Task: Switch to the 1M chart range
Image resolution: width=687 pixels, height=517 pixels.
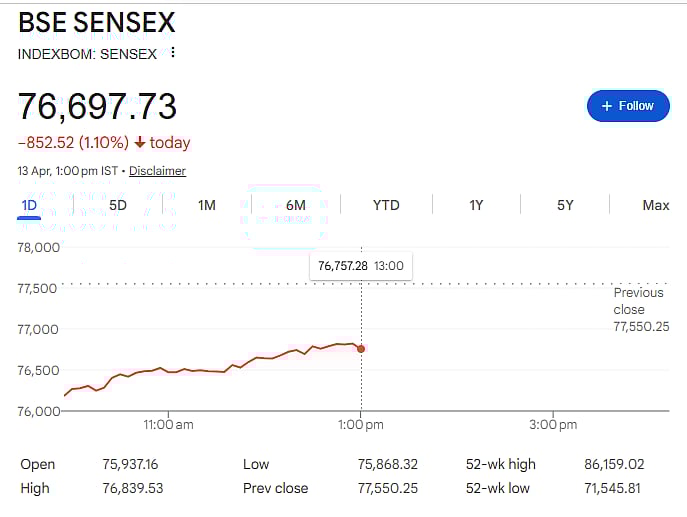Action: [207, 205]
